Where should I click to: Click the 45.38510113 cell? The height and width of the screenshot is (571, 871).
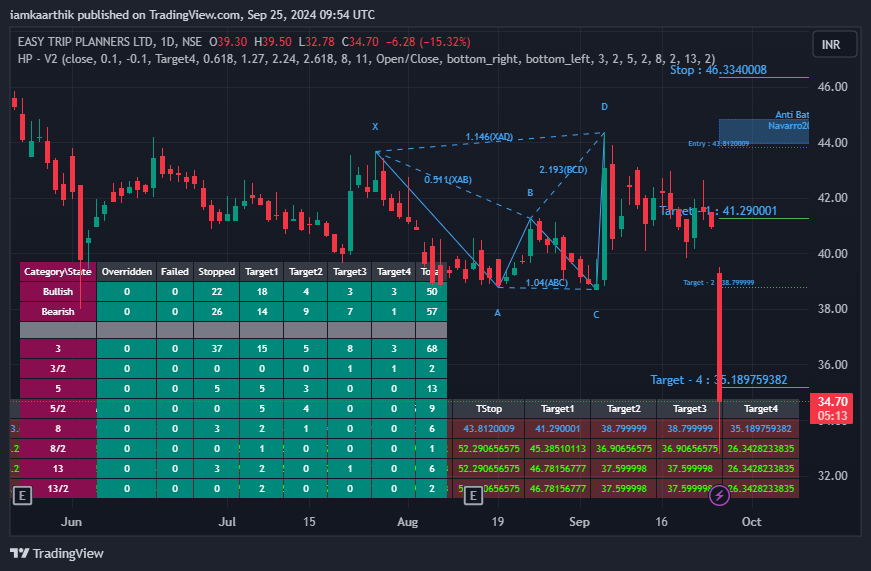point(558,449)
